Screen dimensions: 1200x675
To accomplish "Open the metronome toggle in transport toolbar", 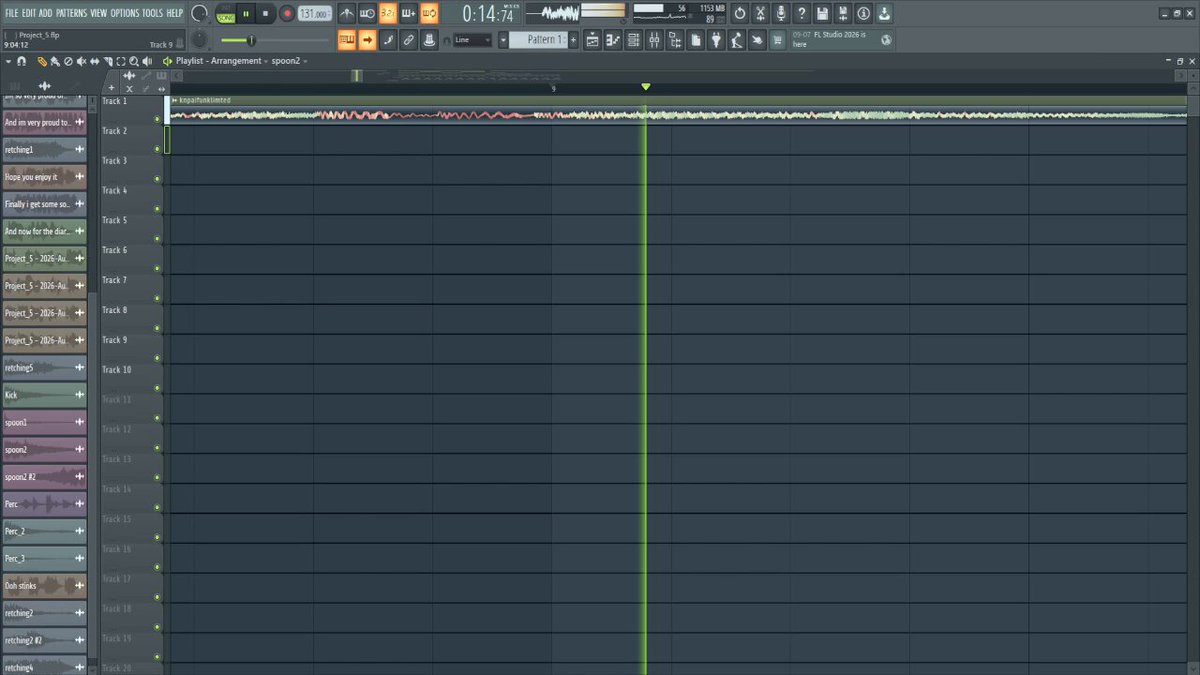I will tap(346, 13).
